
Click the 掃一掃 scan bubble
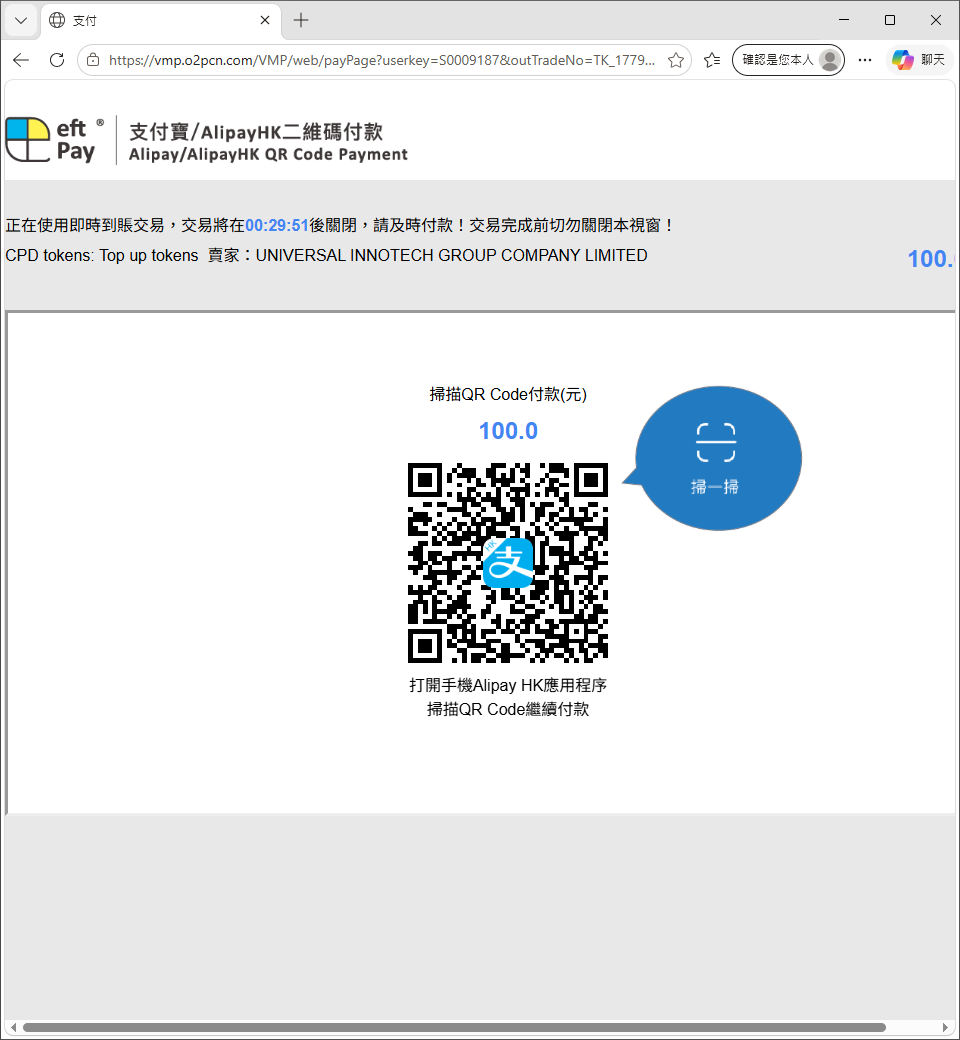click(x=717, y=458)
